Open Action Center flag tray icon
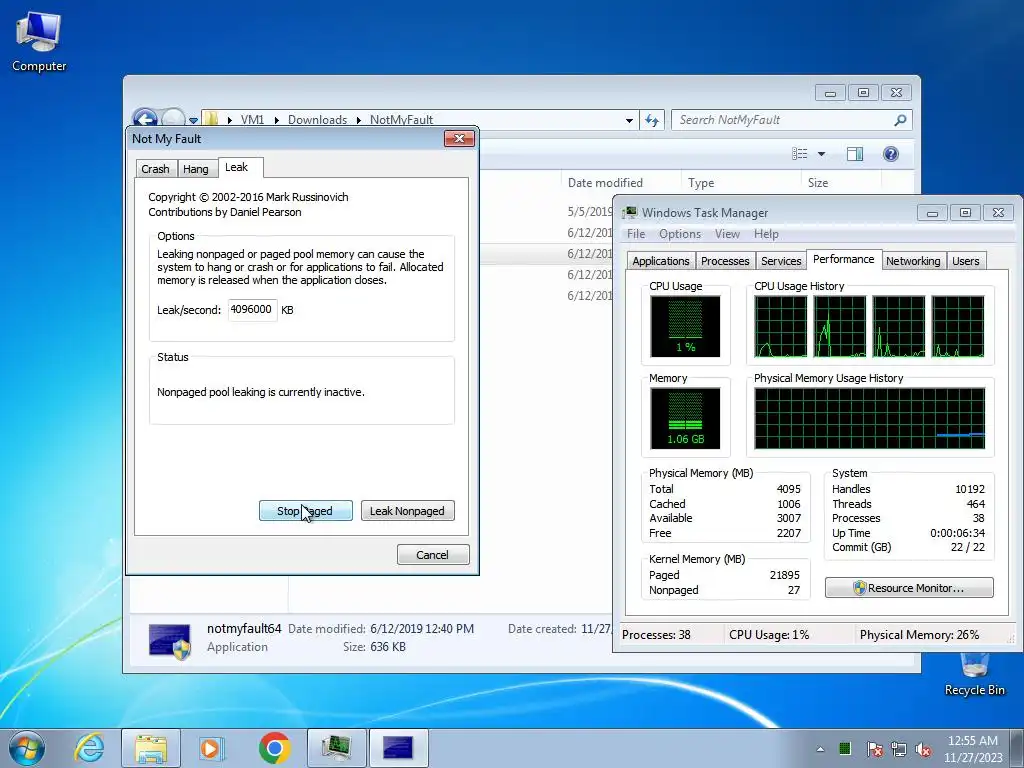The image size is (1024, 768). (x=874, y=749)
